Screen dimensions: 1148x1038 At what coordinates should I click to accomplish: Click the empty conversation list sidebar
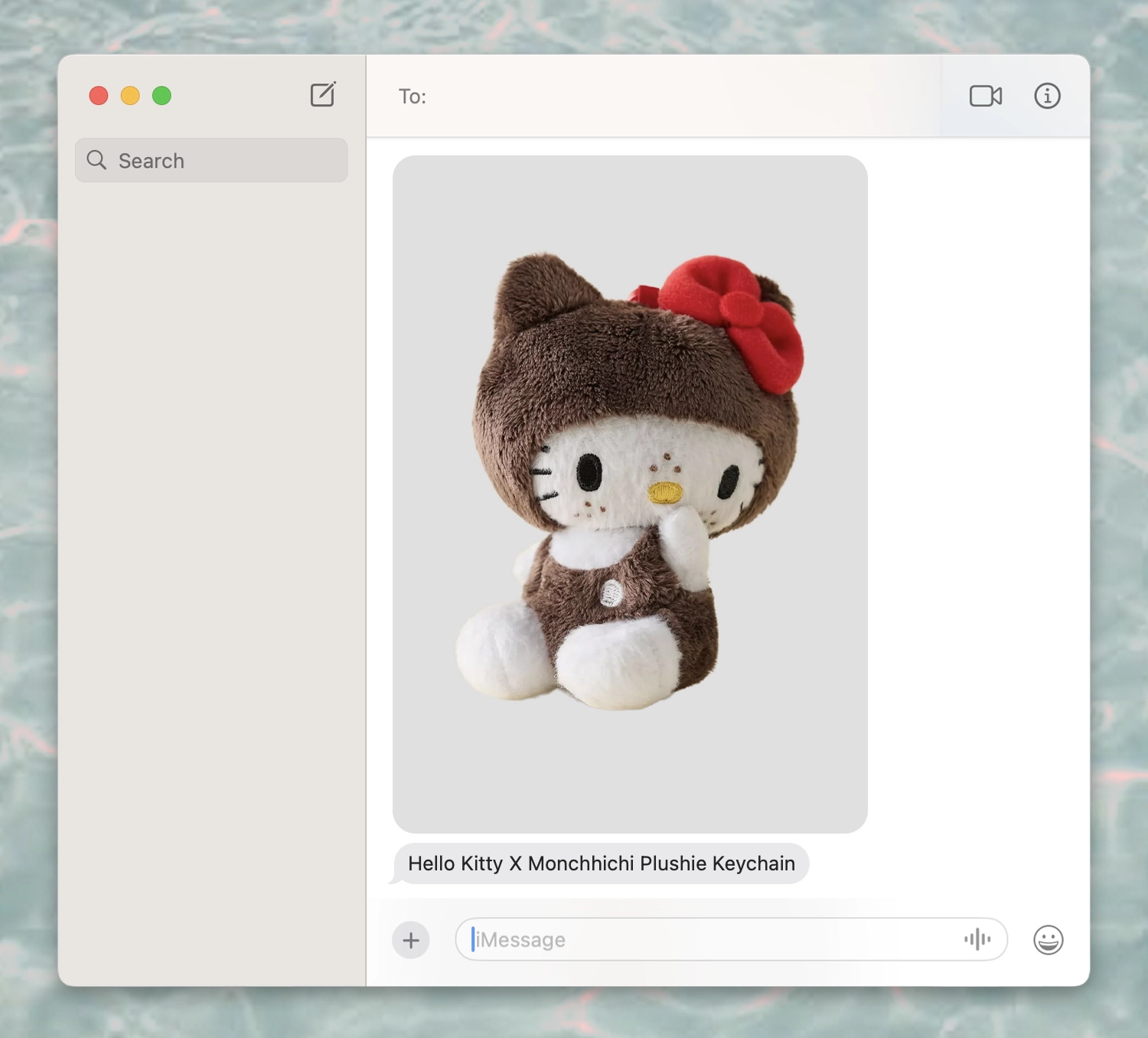(212, 582)
